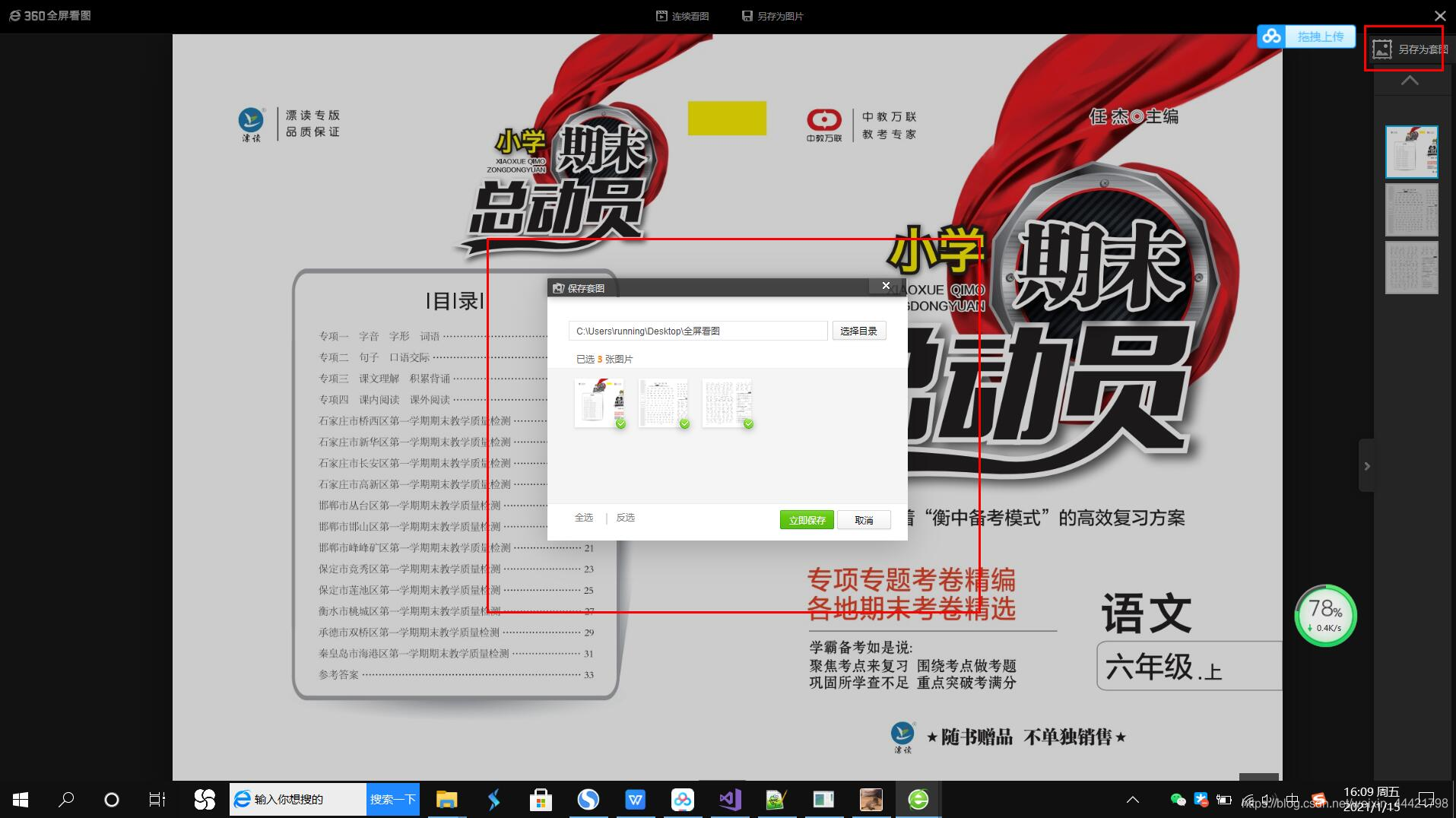Click the pinwheel fan icon on the taskbar

[x=204, y=800]
